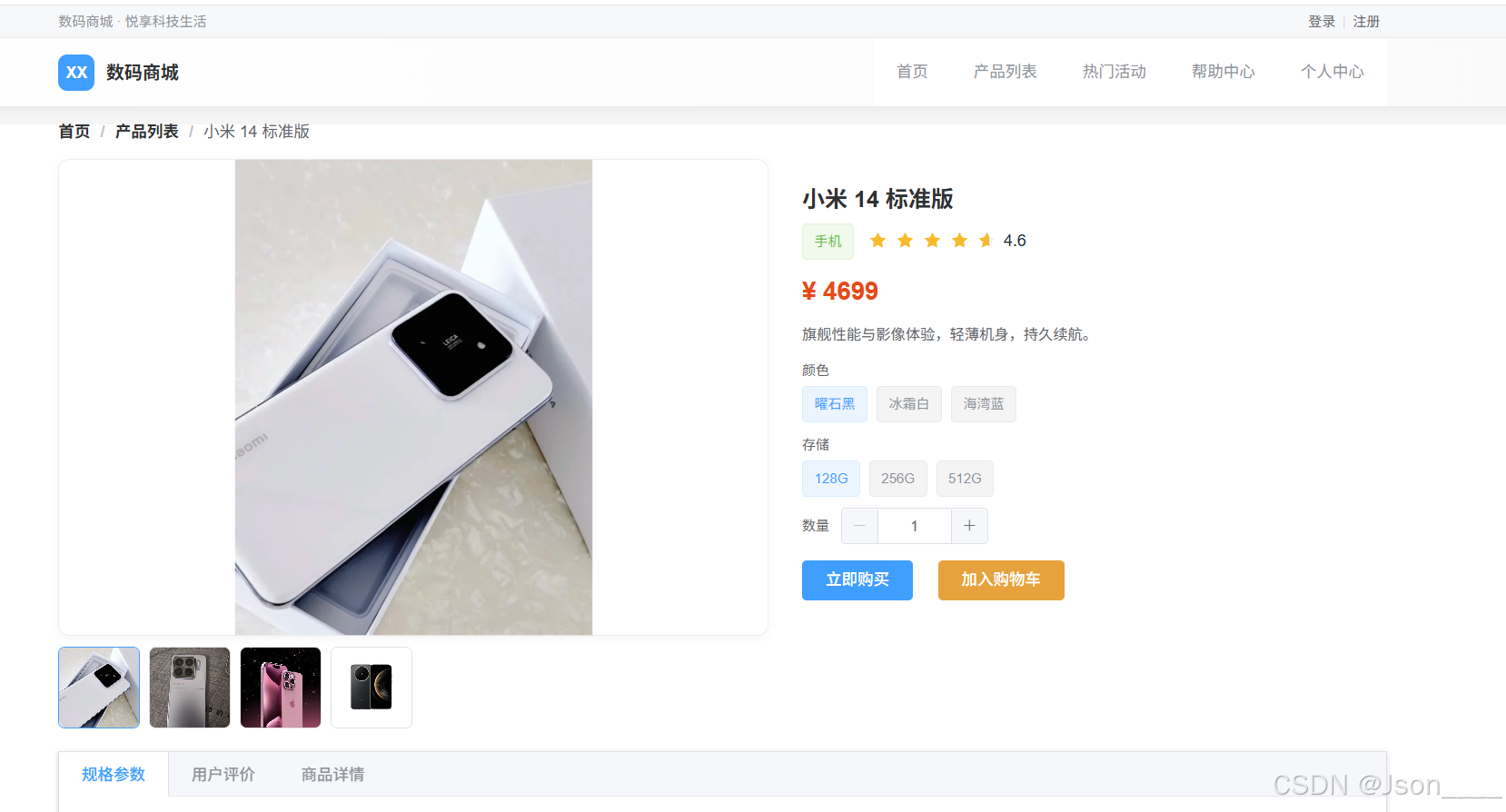Viewport: 1506px width, 812px height.
Task: Click the 立即购买 button
Action: (857, 580)
